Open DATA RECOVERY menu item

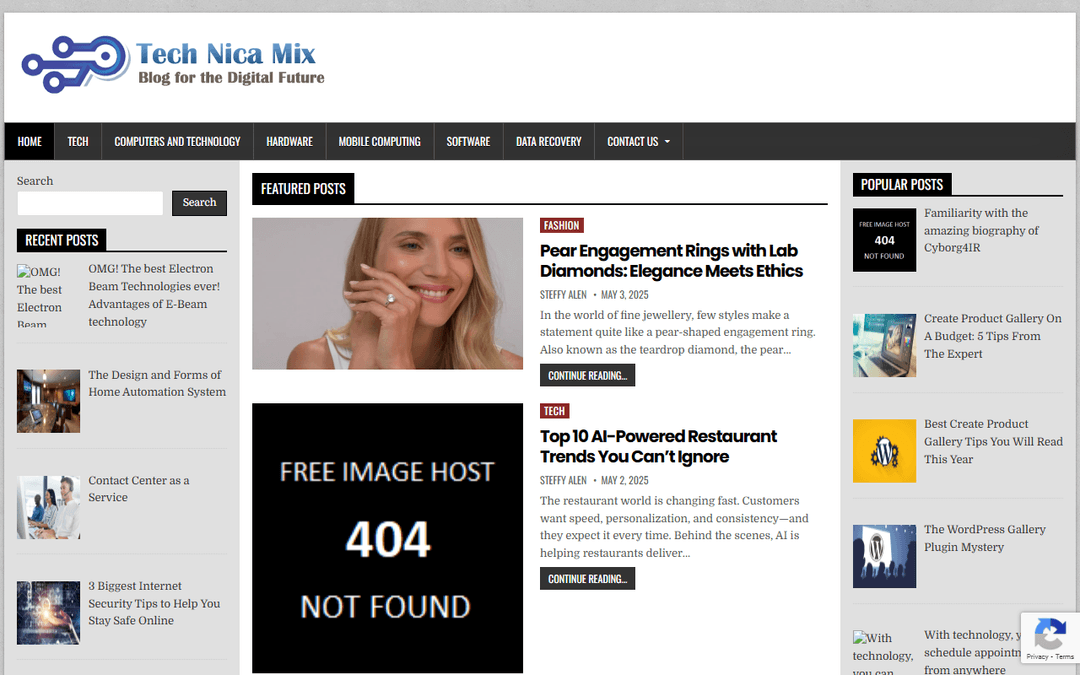[549, 141]
